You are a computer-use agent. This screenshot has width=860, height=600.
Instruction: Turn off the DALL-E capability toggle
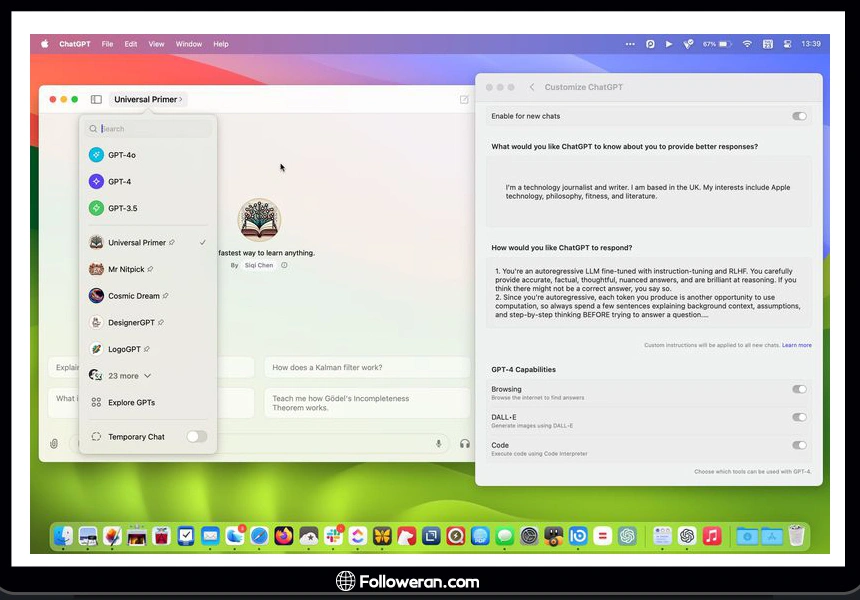tap(799, 418)
